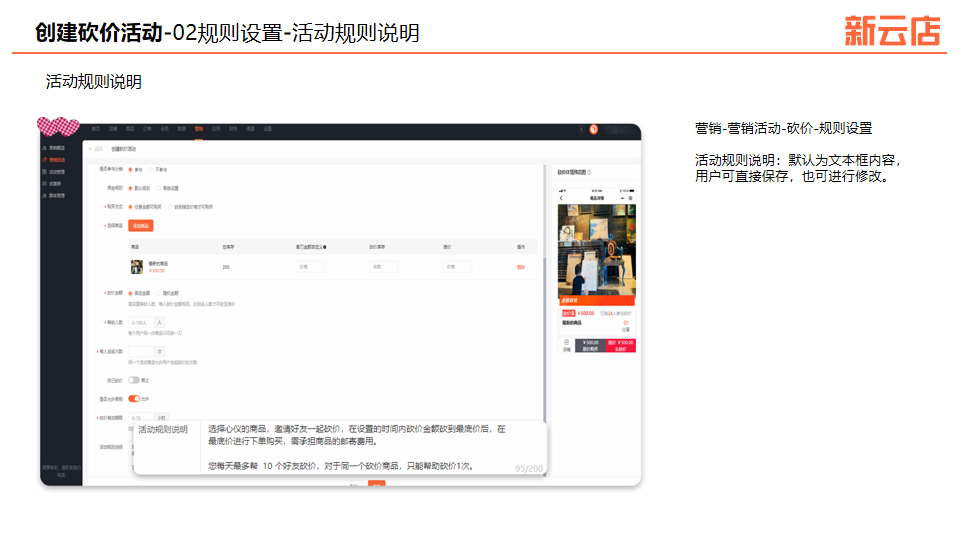Open the 订单 tab in top navigation
Image resolution: width=960 pixels, height=540 pixels.
(x=148, y=129)
